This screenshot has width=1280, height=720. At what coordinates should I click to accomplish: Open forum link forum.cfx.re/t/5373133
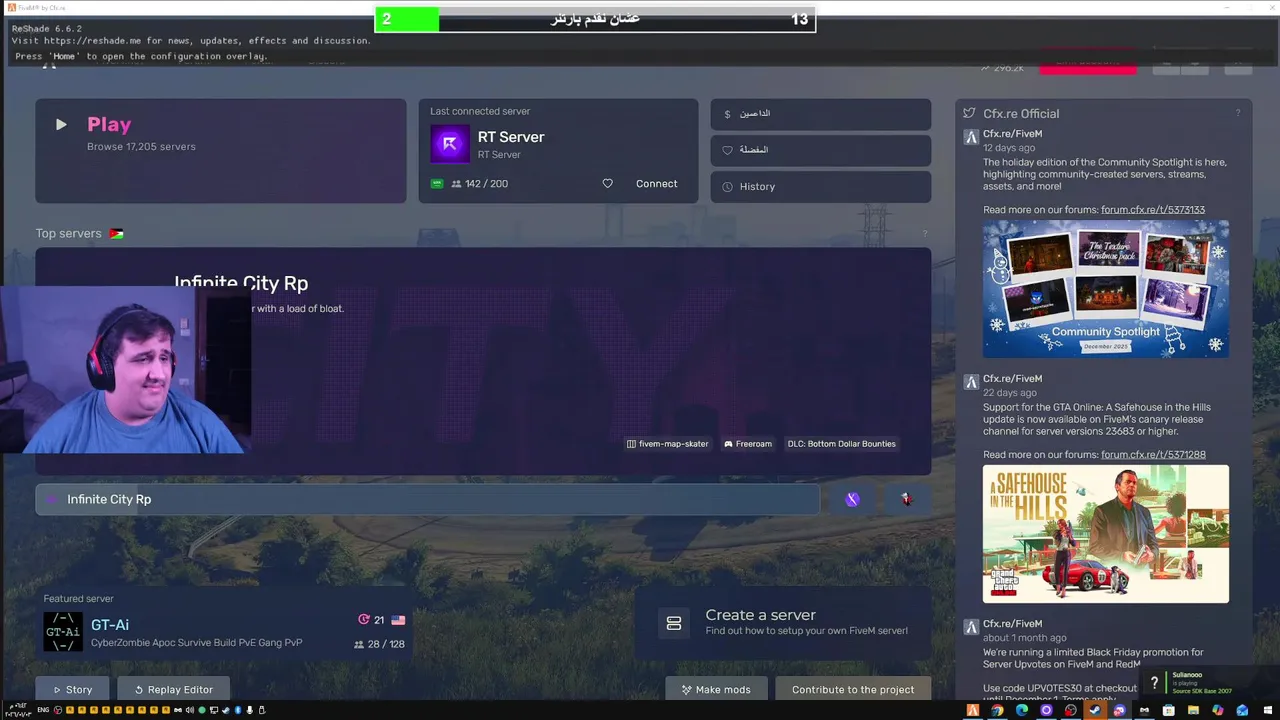pos(1153,210)
